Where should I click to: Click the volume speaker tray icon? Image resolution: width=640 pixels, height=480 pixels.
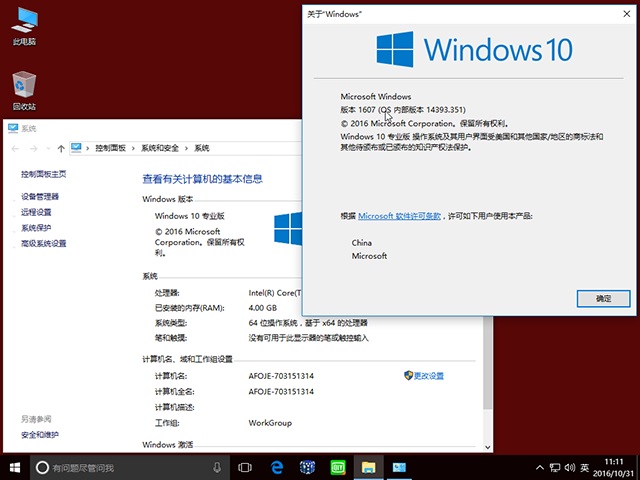point(569,467)
